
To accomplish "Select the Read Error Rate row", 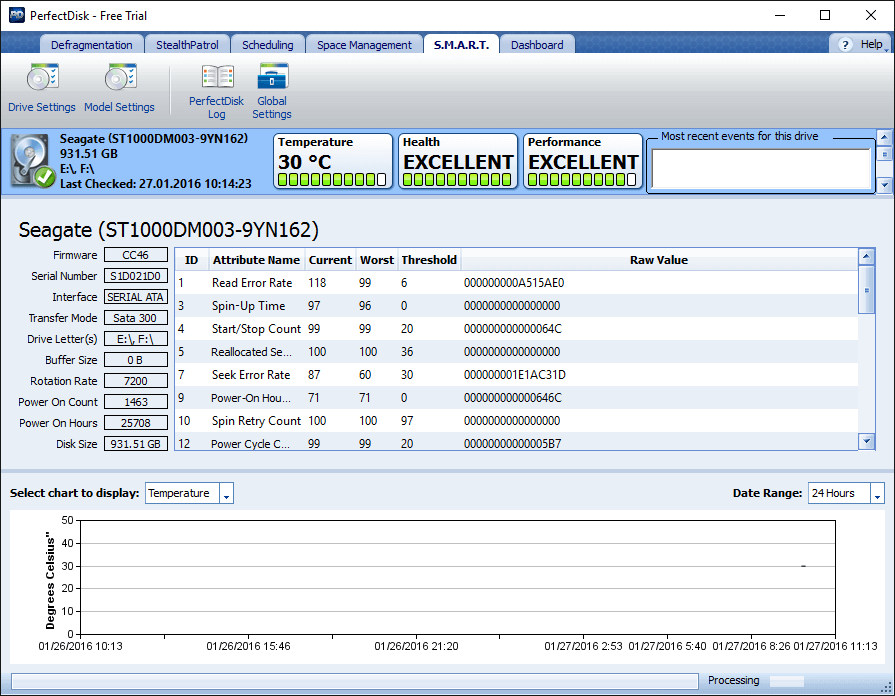I will point(516,283).
